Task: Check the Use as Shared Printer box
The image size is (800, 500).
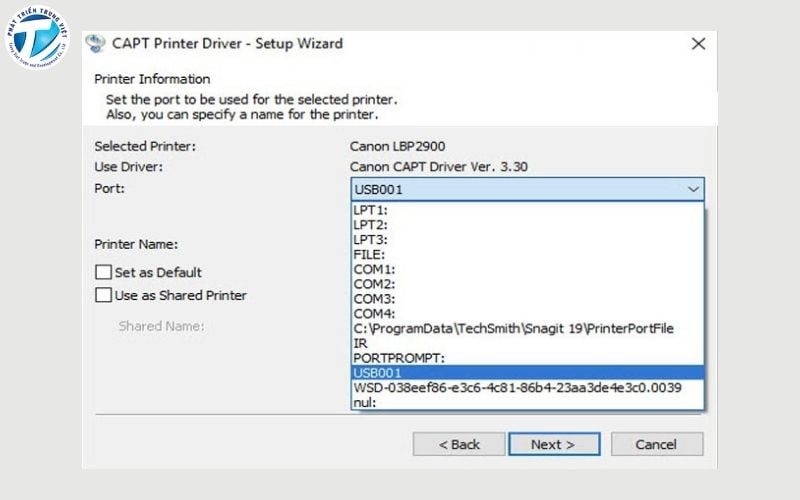Action: [103, 295]
